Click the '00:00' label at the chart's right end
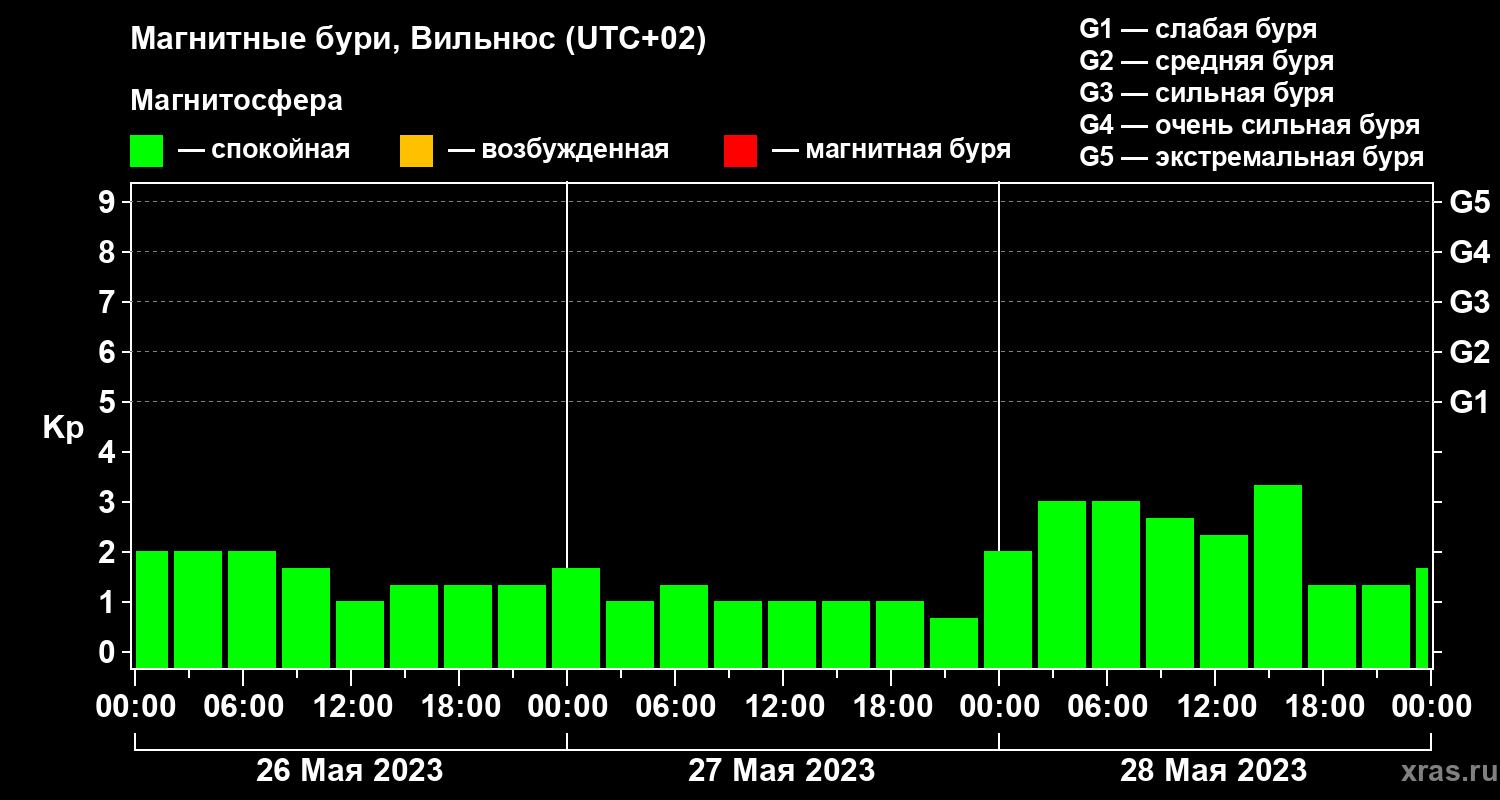 [1431, 706]
